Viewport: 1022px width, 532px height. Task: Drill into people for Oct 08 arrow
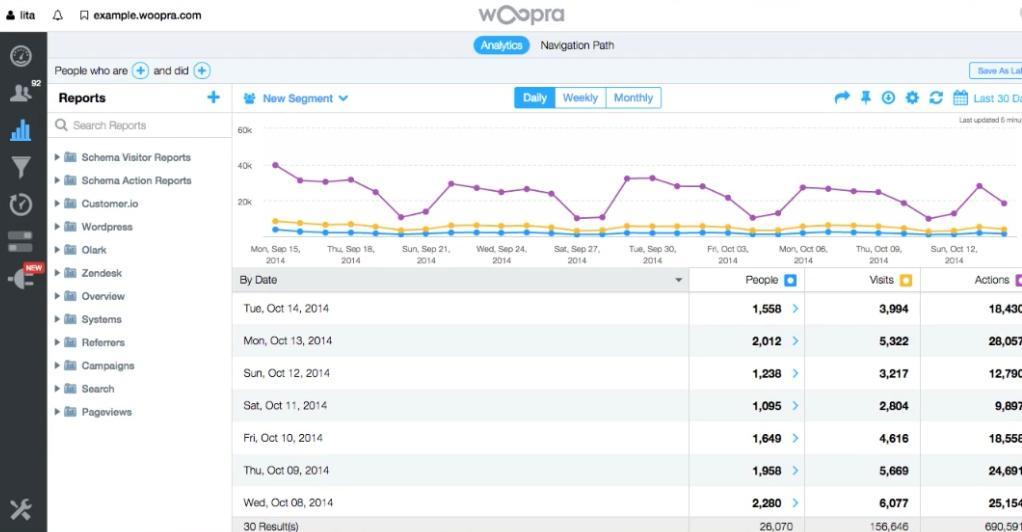795,503
